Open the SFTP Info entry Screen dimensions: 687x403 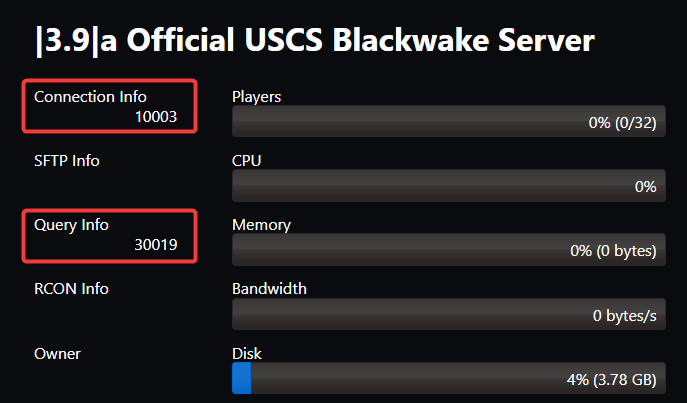(x=66, y=161)
